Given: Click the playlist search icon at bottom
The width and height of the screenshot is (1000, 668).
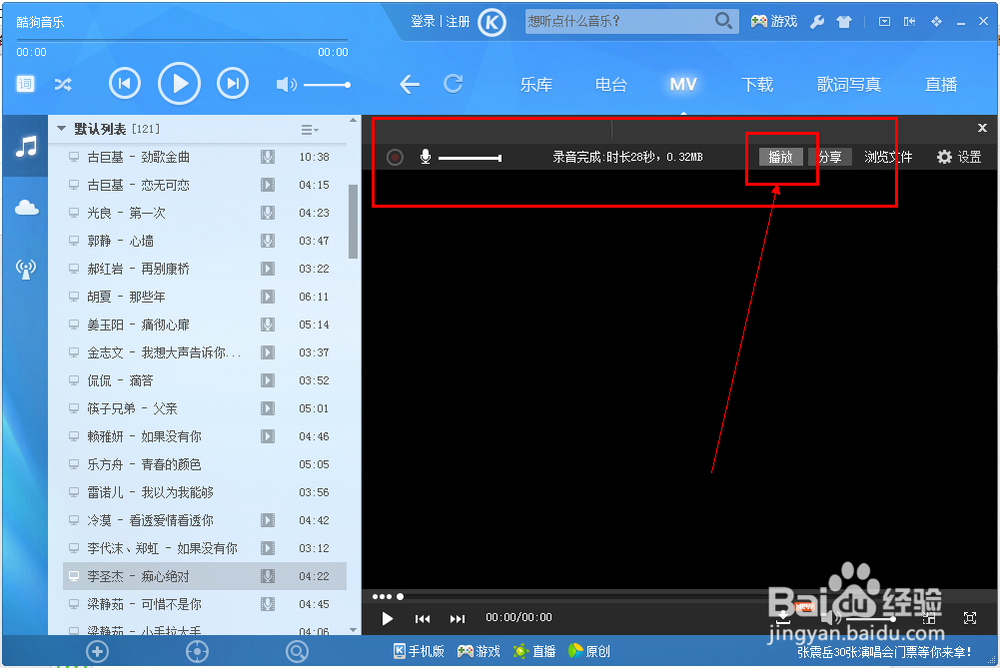Looking at the screenshot, I should (x=297, y=651).
